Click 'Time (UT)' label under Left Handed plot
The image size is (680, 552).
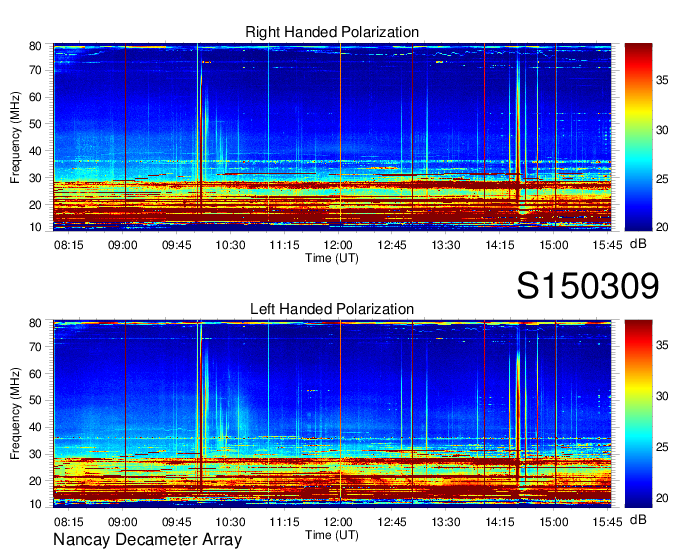[332, 535]
